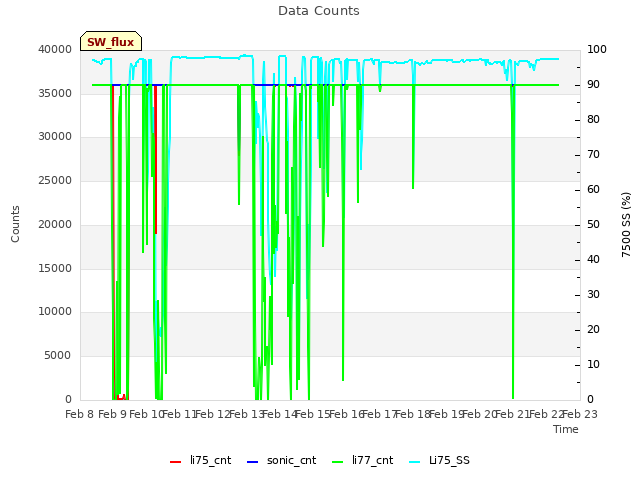Click the Data Counts chart title
The height and width of the screenshot is (480, 640).
coord(319,11)
